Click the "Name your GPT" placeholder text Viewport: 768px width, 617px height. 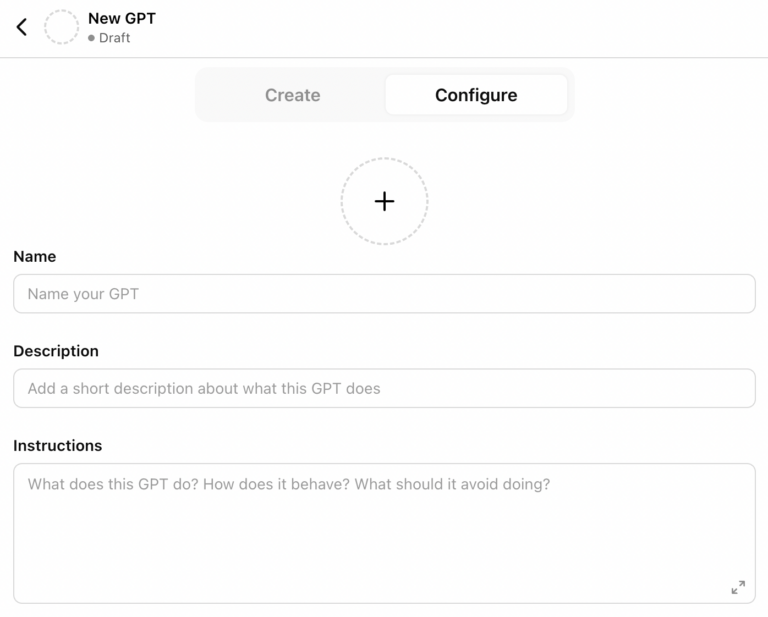pyautogui.click(x=83, y=294)
